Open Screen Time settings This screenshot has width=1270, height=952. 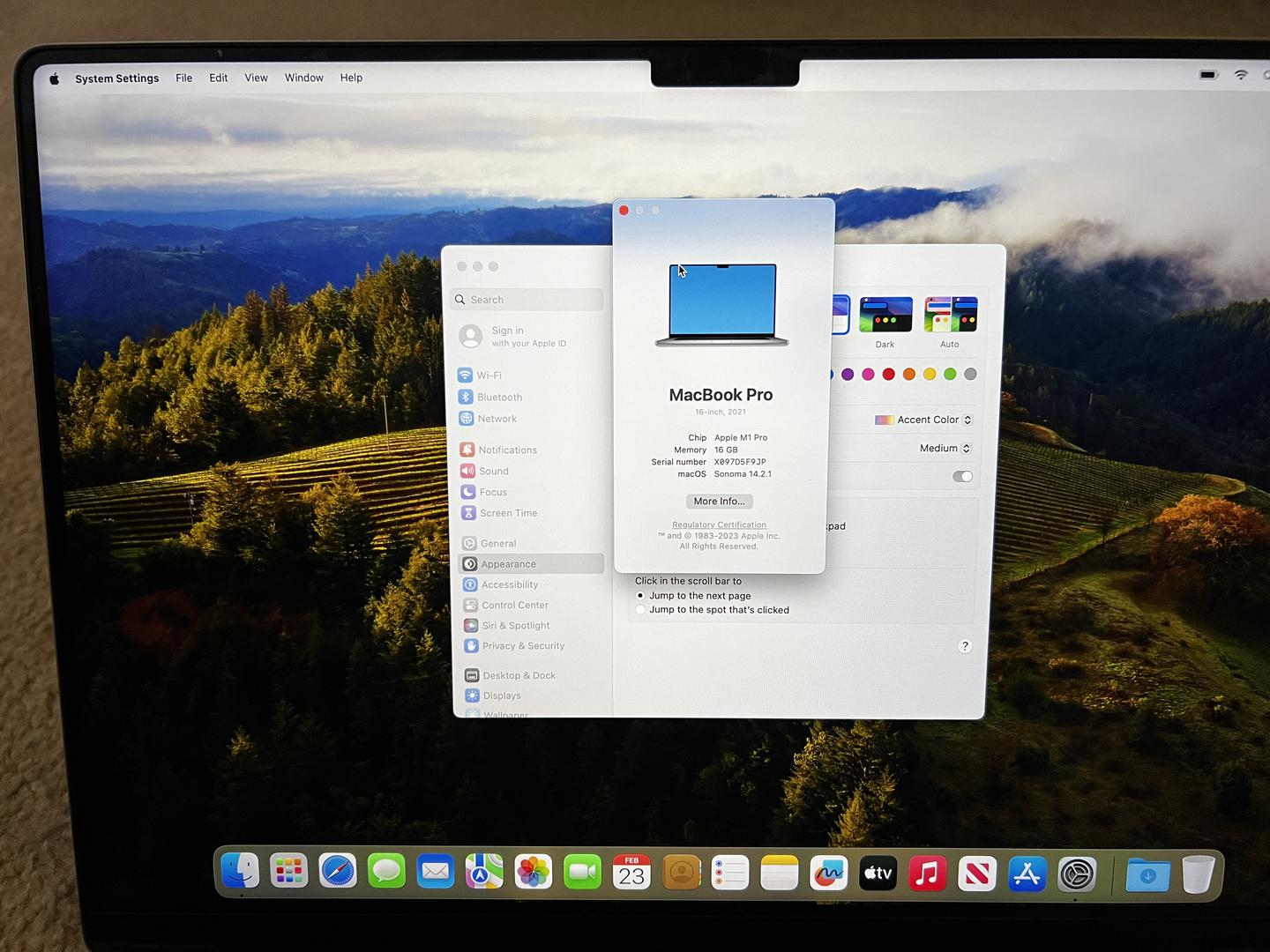(507, 513)
